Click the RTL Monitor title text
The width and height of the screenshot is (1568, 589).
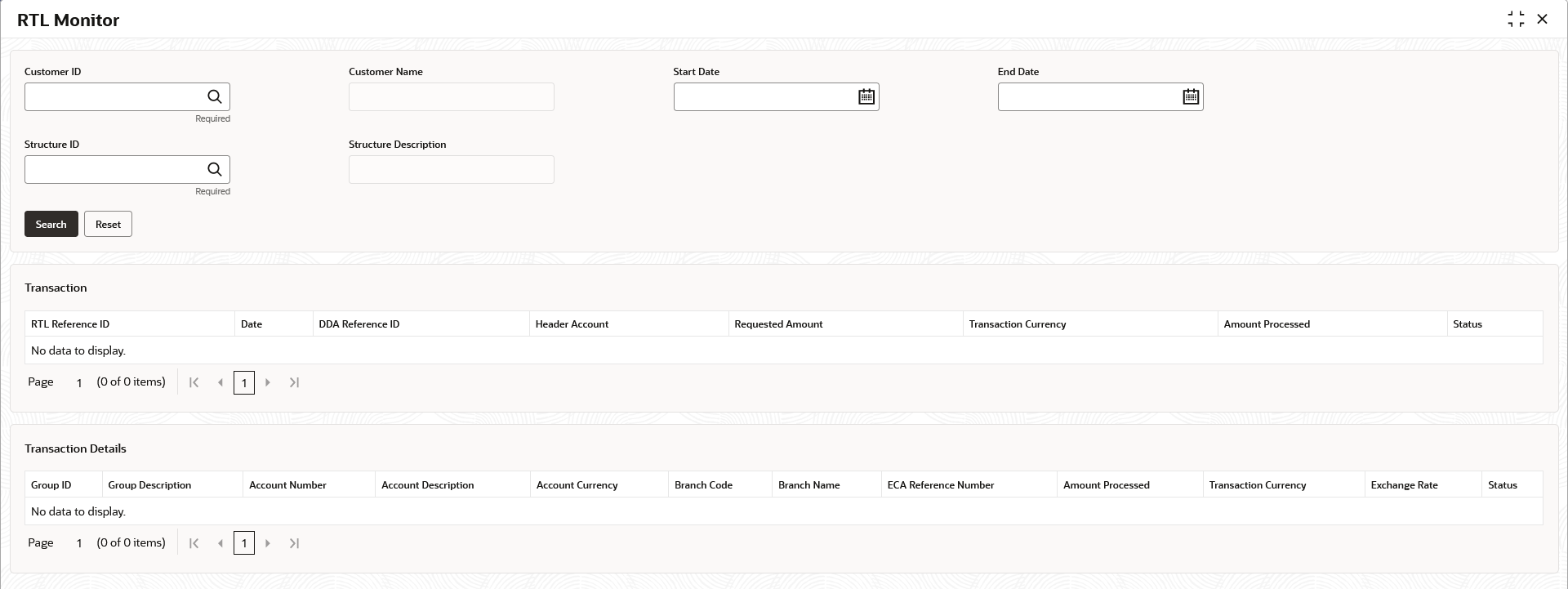[x=69, y=20]
